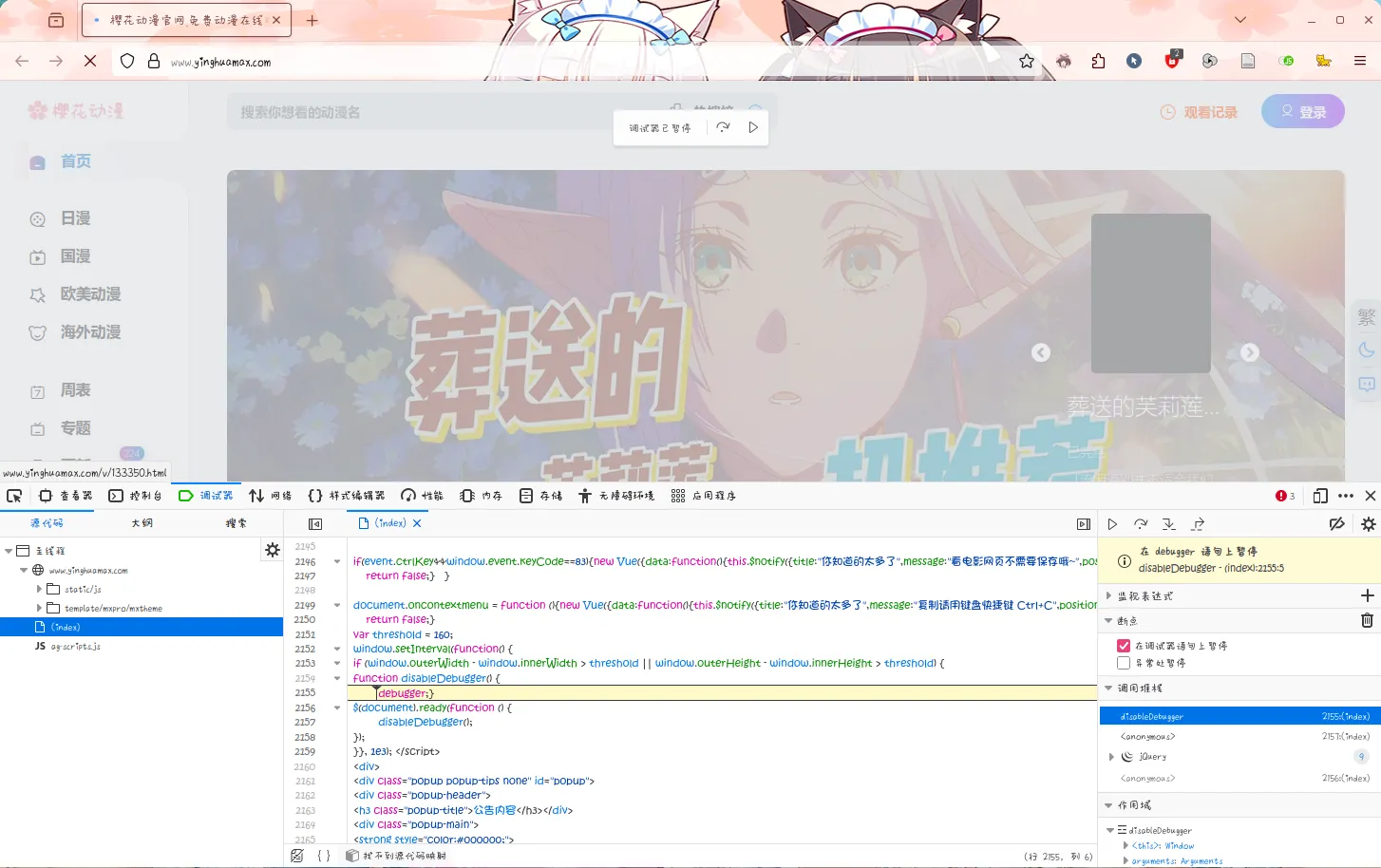Open site lock security info

tap(154, 61)
